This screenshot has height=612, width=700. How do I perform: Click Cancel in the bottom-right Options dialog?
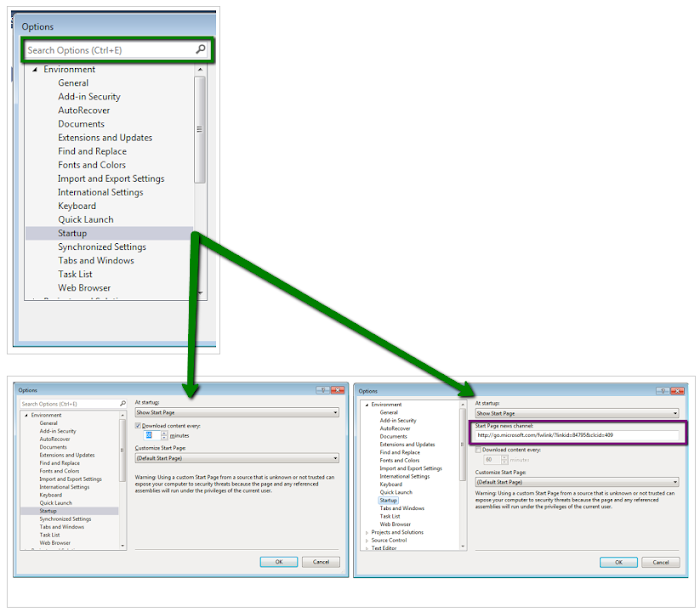click(x=661, y=562)
